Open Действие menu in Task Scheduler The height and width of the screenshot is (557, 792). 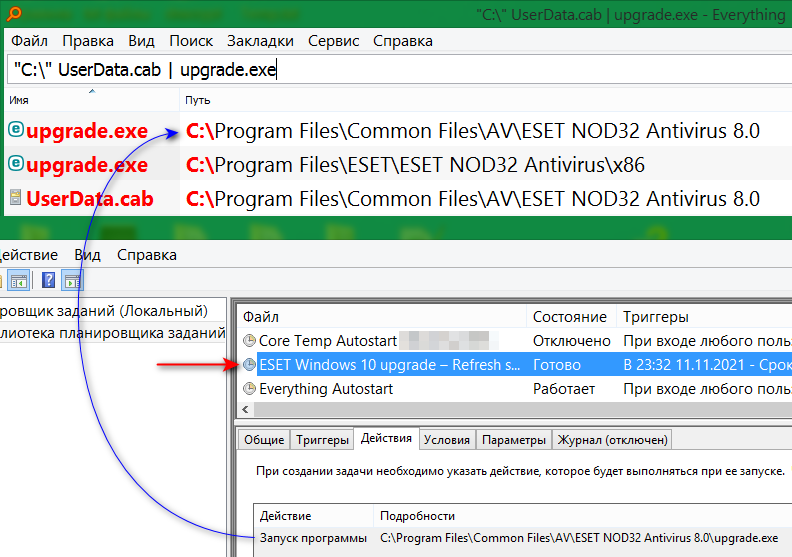[29, 255]
